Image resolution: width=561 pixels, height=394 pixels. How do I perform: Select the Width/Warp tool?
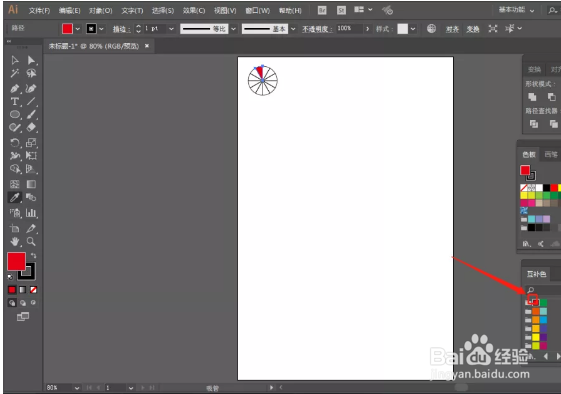pyautogui.click(x=15, y=156)
